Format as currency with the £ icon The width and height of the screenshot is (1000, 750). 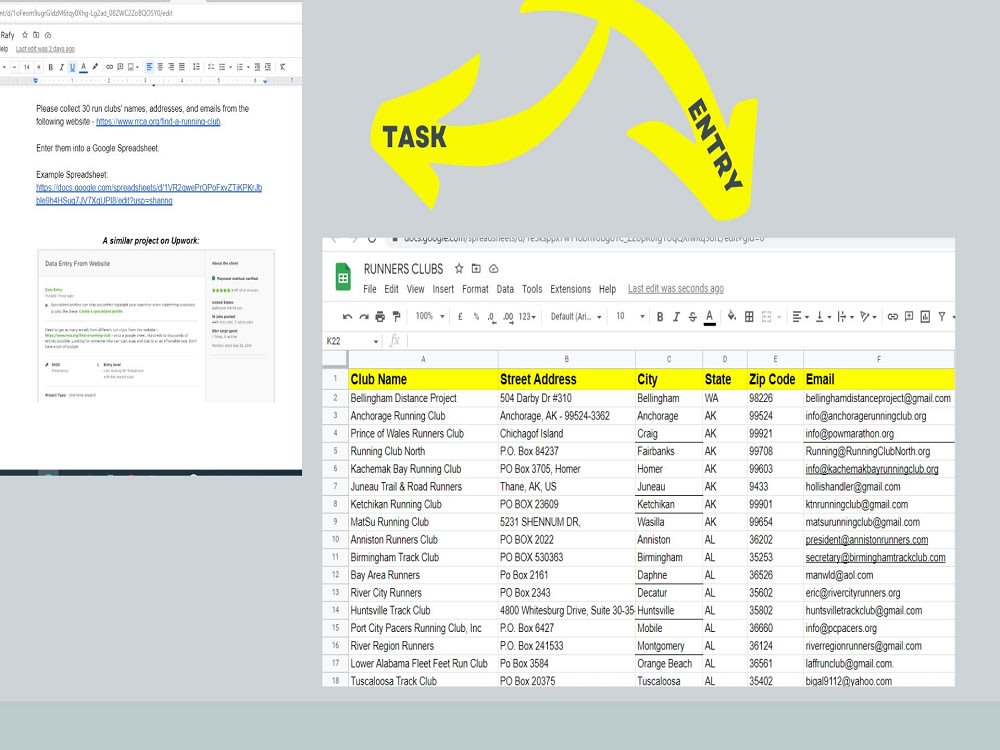(x=460, y=316)
